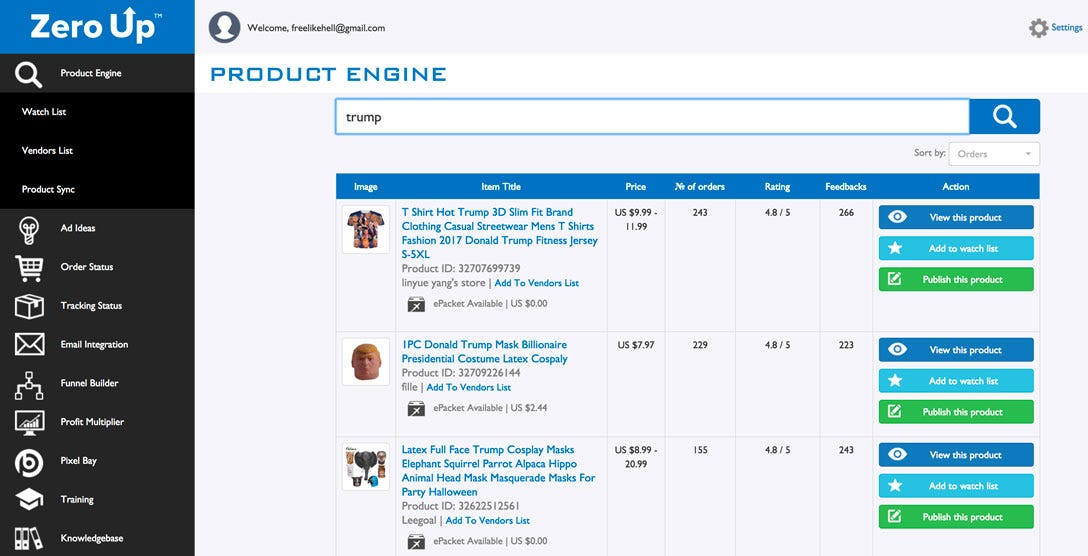Click the Settings text link
Viewport: 1088px width, 556px height.
pyautogui.click(x=1066, y=28)
